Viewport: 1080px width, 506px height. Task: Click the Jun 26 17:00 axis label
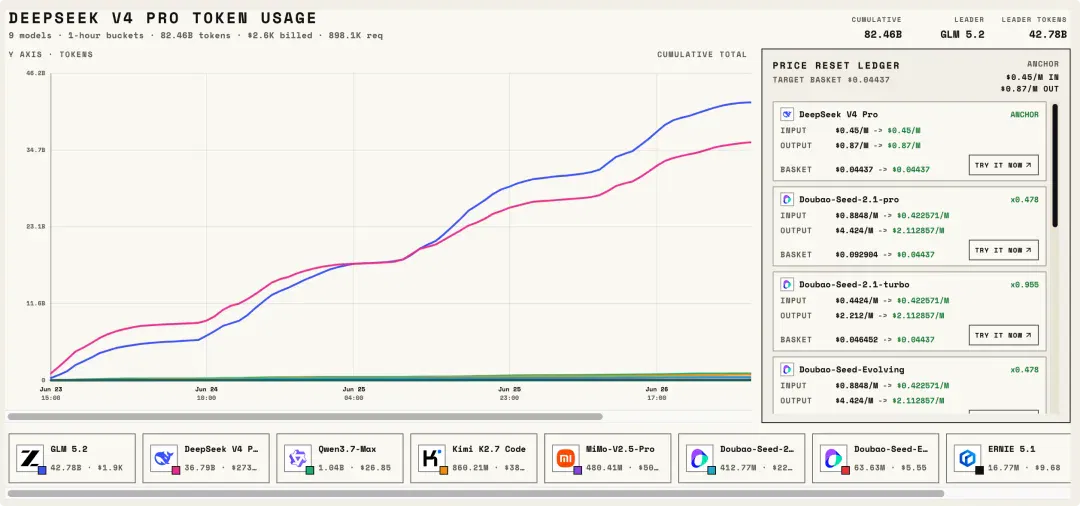pos(656,393)
